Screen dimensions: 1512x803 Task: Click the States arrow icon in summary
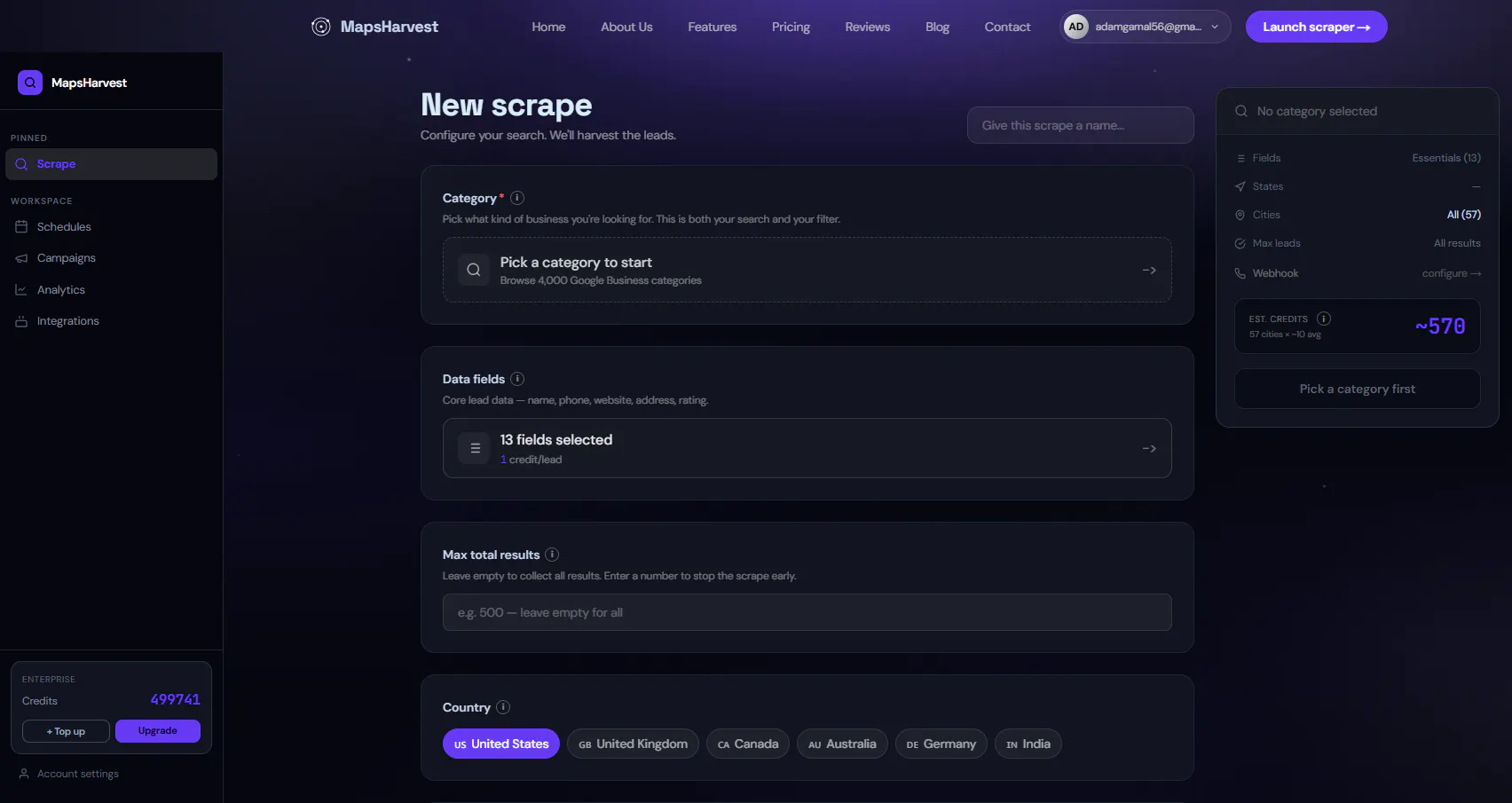[x=1240, y=186]
